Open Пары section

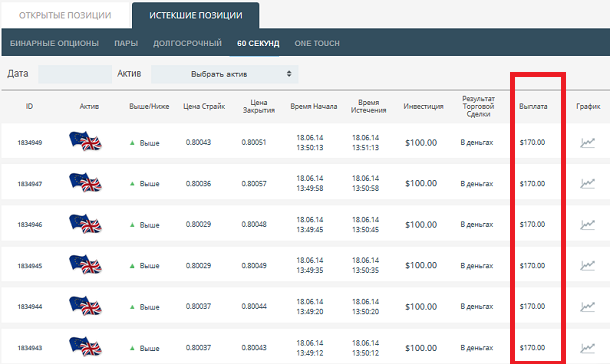click(x=126, y=43)
